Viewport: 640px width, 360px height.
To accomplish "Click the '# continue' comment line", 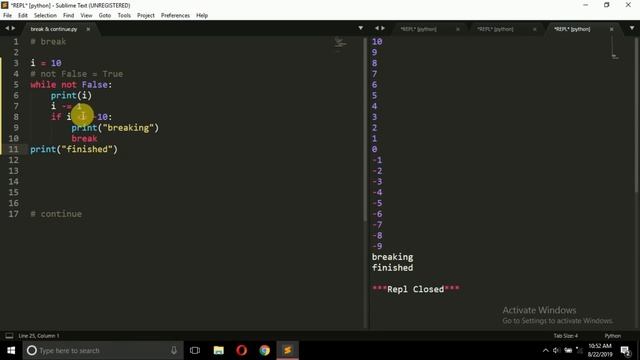I will [56, 214].
